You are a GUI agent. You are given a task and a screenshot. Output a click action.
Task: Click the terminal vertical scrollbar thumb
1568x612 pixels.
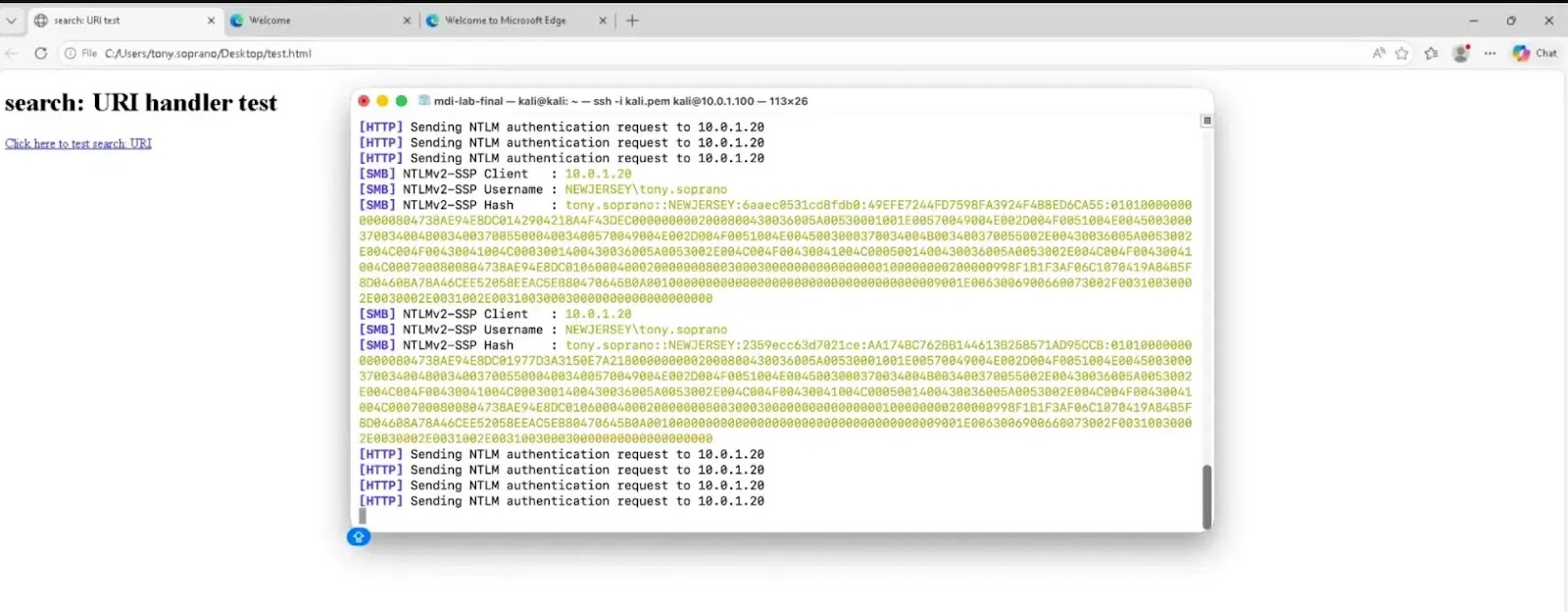(1206, 496)
